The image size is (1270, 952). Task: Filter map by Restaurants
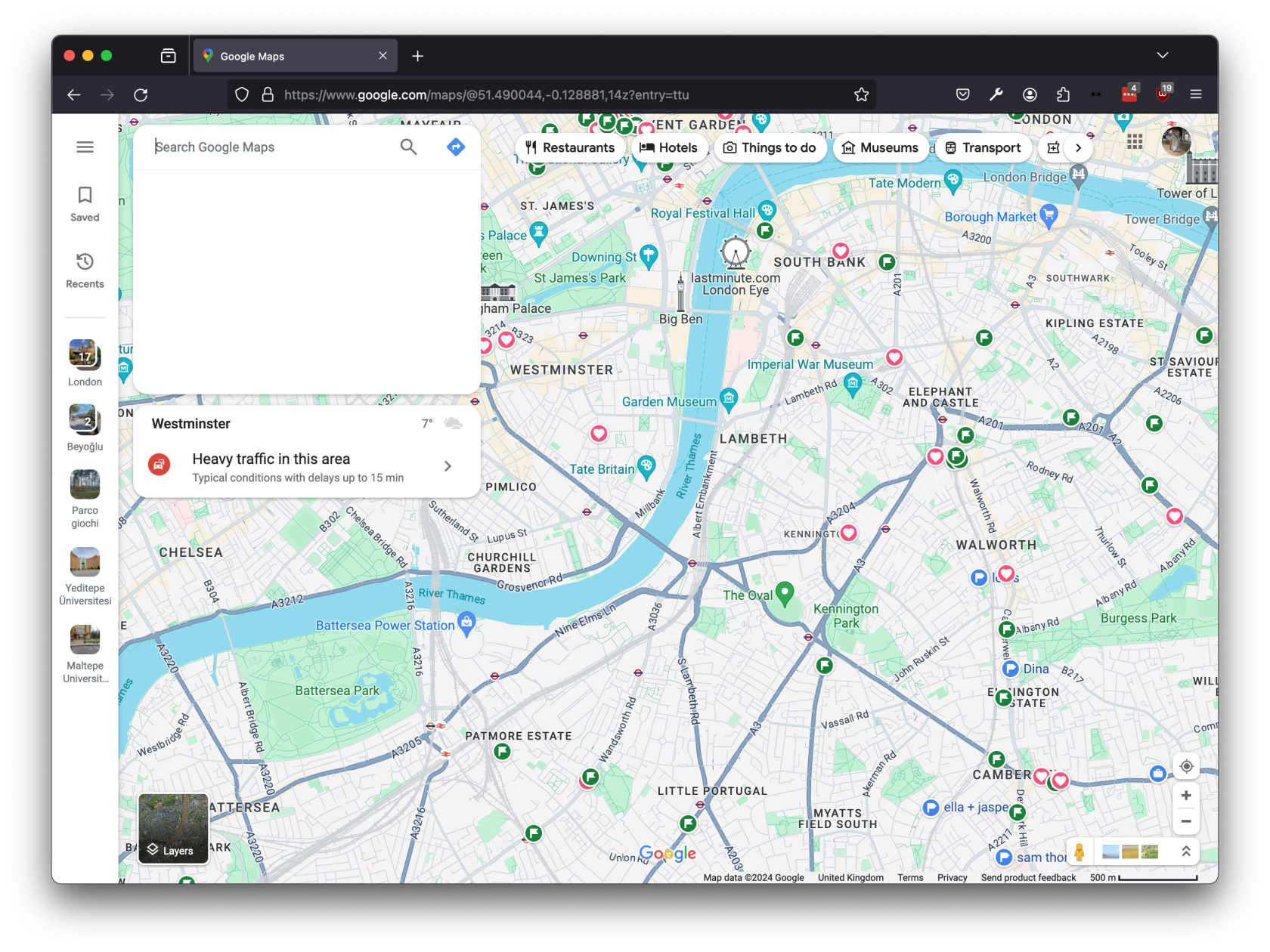(x=571, y=148)
